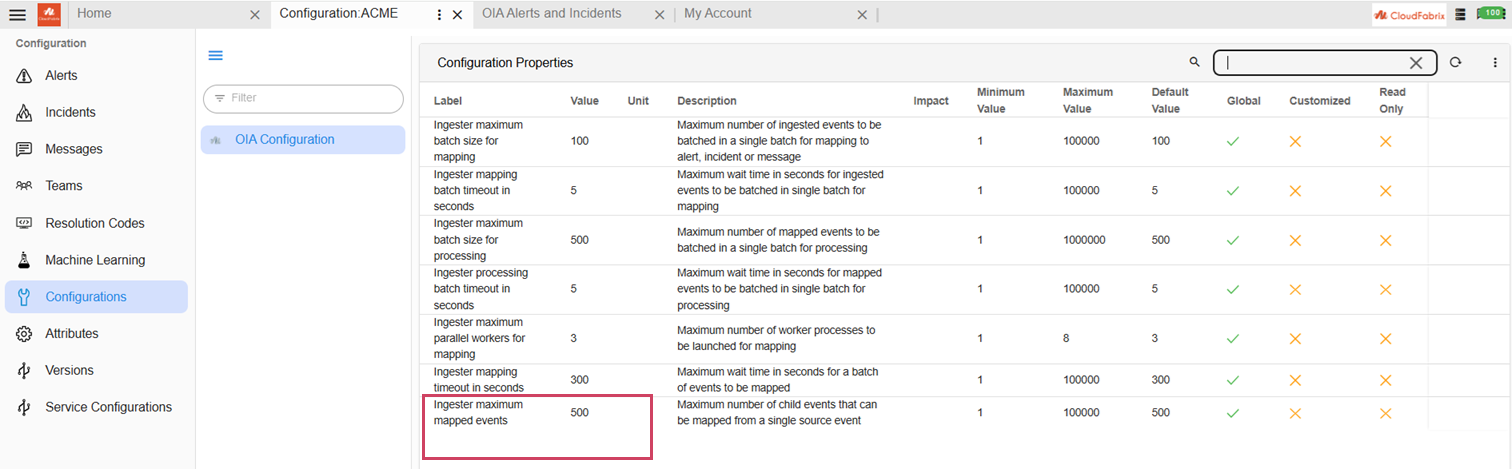Clear the search box with X
The width and height of the screenshot is (1512, 469).
(1416, 63)
